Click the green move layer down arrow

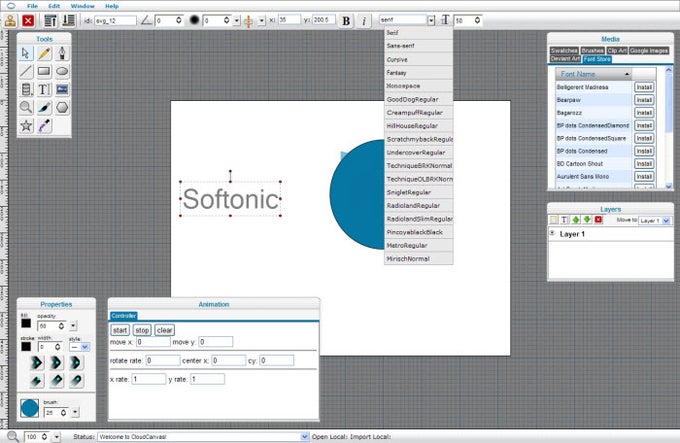point(587,220)
